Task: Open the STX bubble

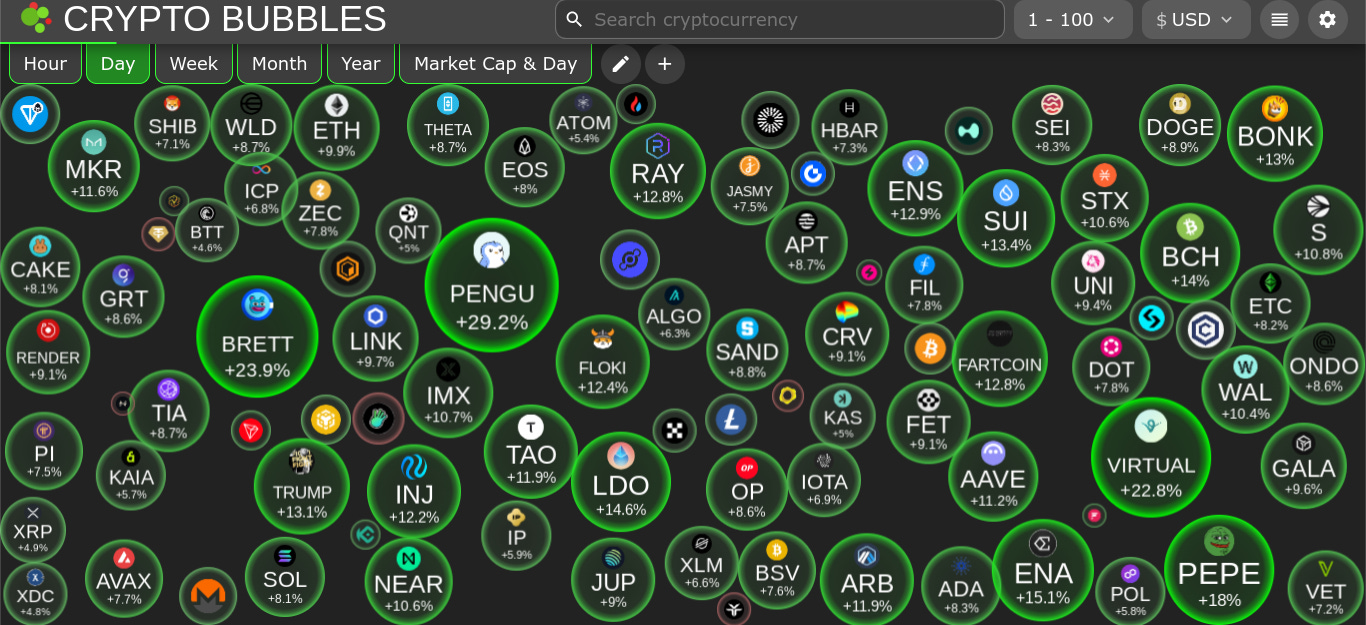Action: click(1105, 198)
